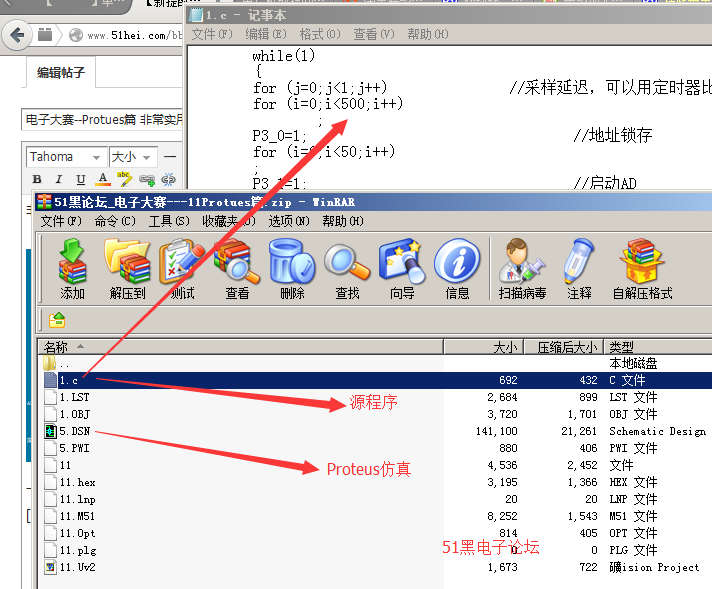Image resolution: width=712 pixels, height=589 pixels.
Task: Click the Type (类型) column header
Action: click(x=658, y=347)
